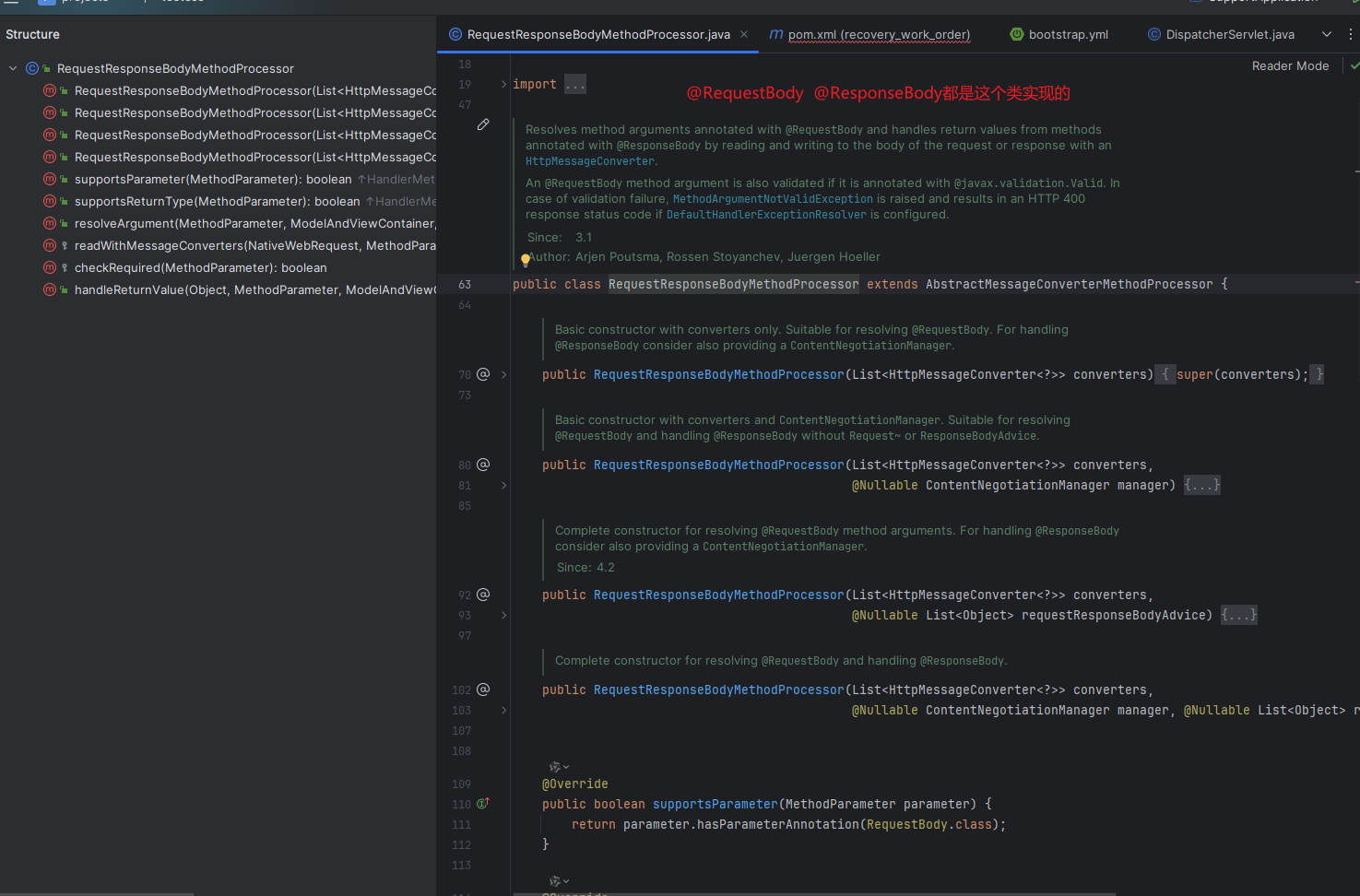Screen dimensions: 1360x896
Task: Show hidden editor tabs dropdown
Action: click(1327, 34)
